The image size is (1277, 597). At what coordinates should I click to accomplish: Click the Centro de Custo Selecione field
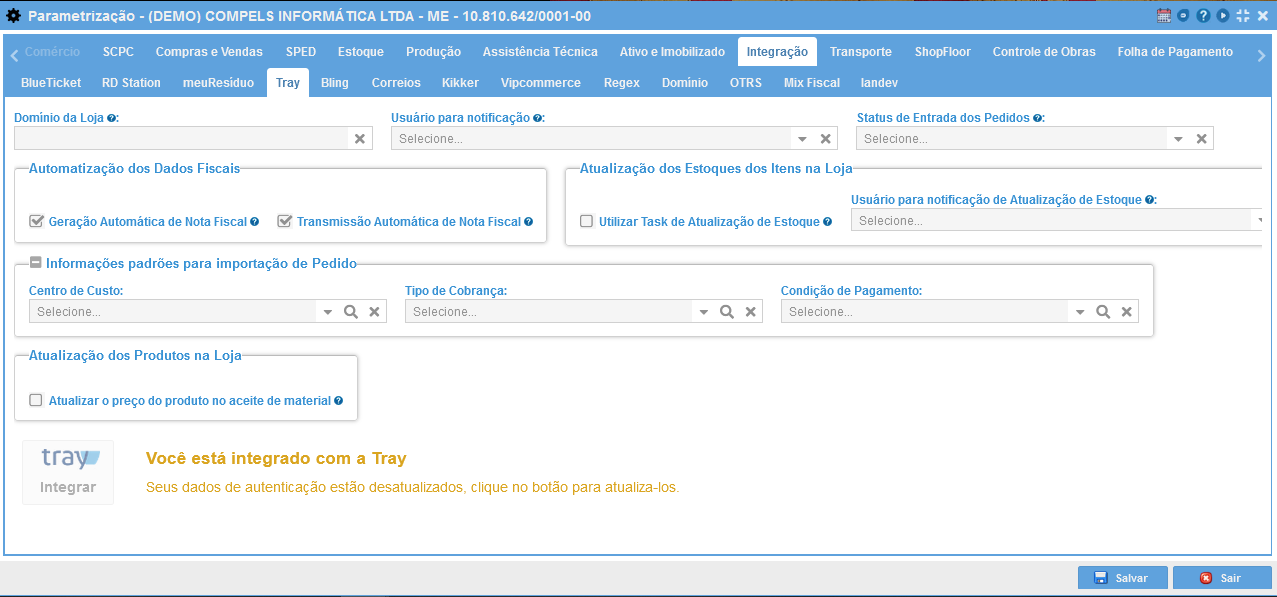pyautogui.click(x=174, y=312)
